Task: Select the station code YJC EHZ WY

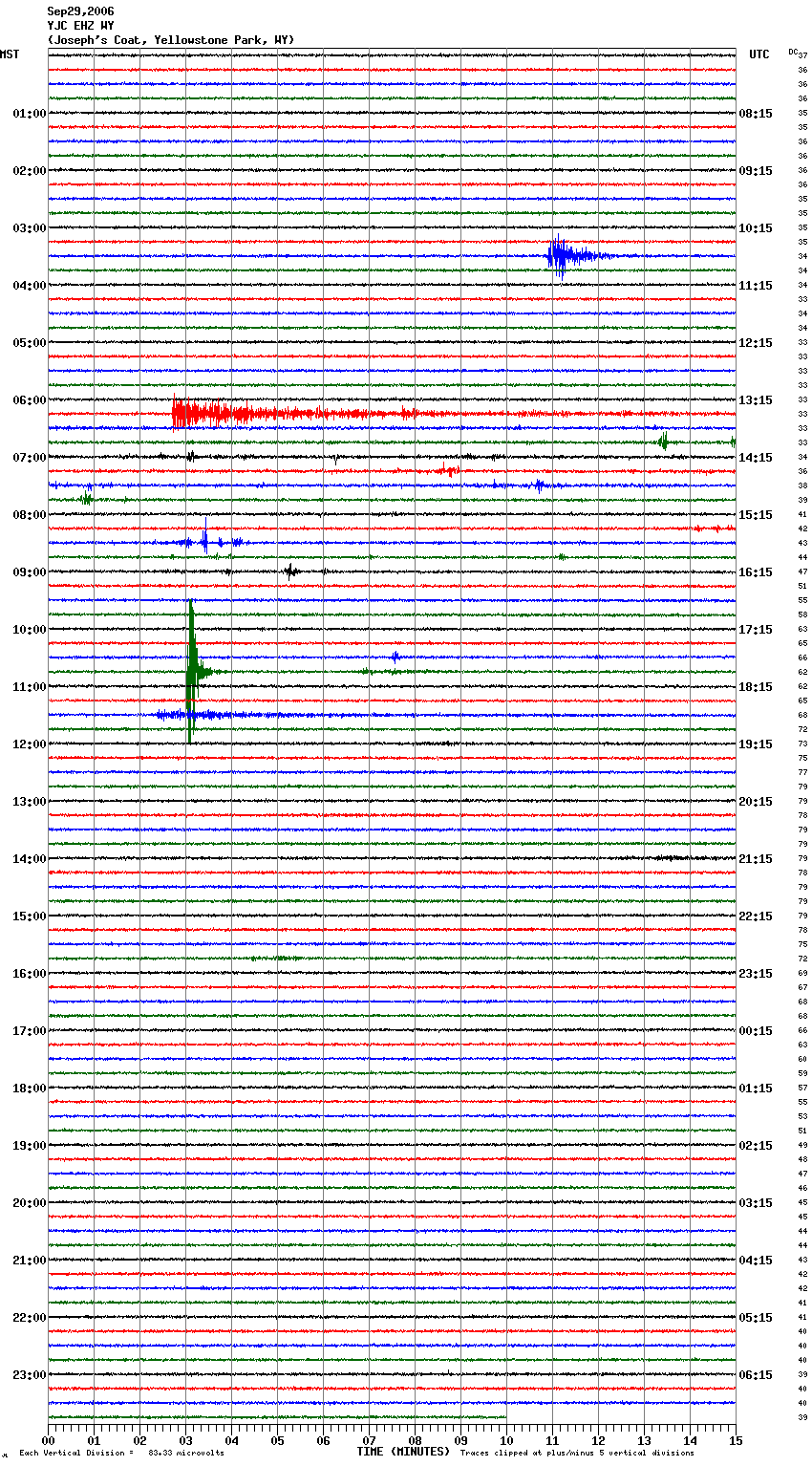Action: [x=80, y=26]
